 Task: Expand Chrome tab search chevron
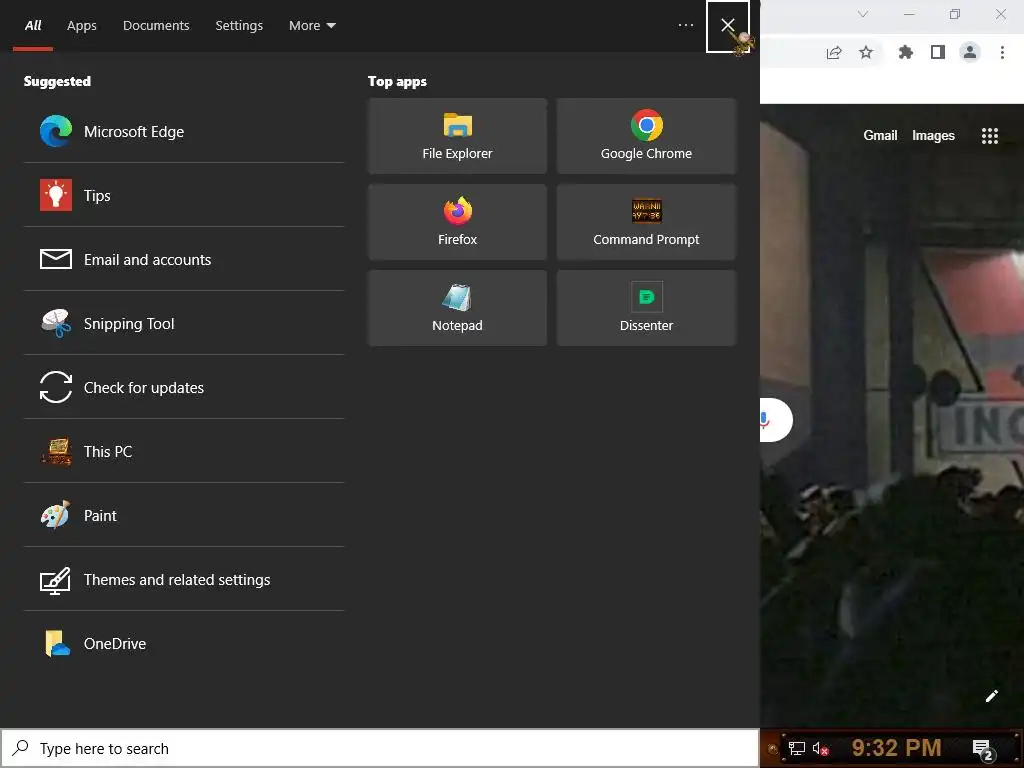click(863, 14)
